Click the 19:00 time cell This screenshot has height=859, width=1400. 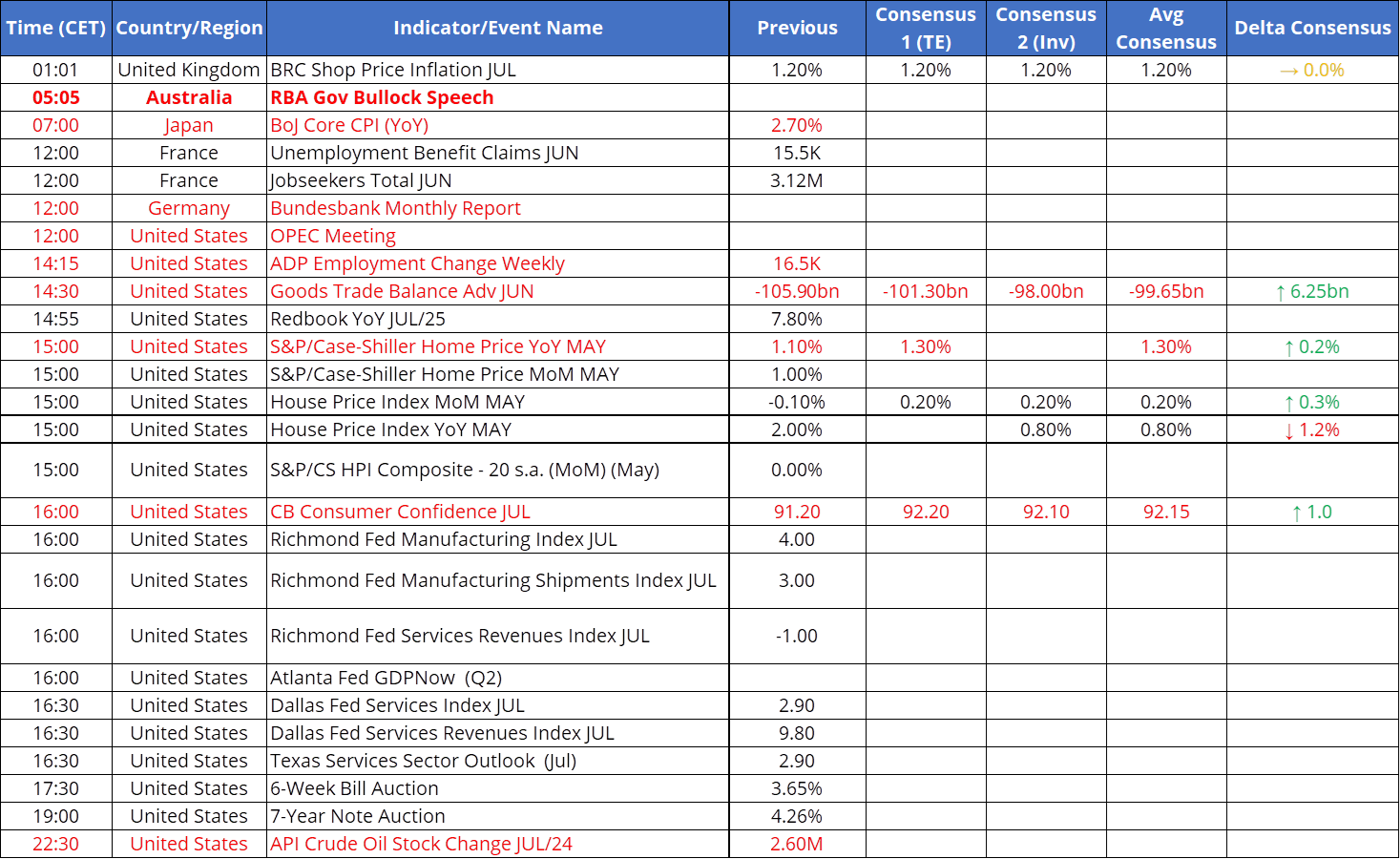(56, 816)
